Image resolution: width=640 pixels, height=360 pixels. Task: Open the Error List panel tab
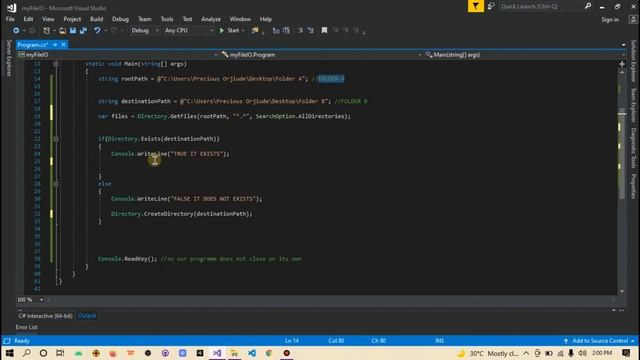click(x=27, y=327)
